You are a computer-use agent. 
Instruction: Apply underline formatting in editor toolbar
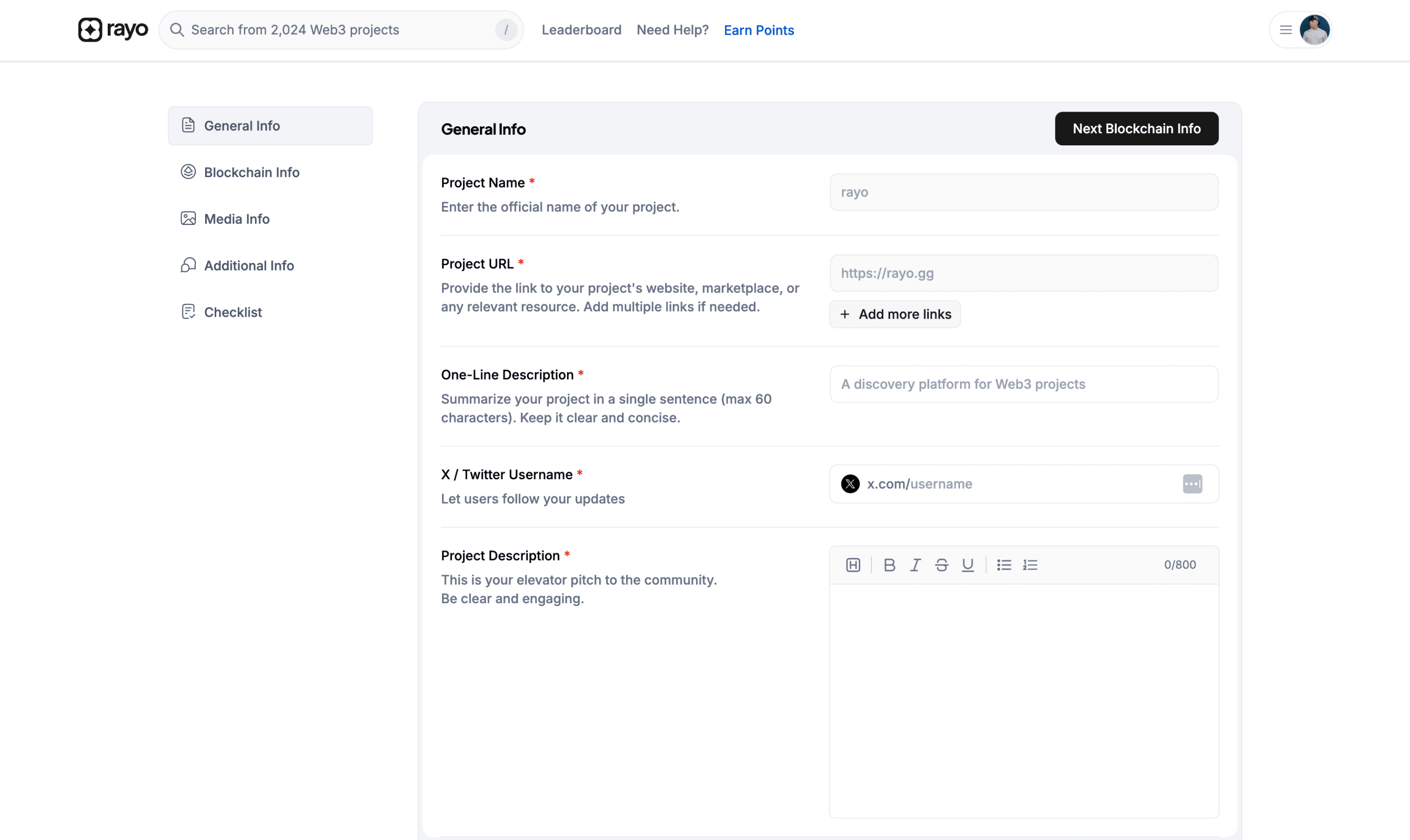pyautogui.click(x=967, y=565)
